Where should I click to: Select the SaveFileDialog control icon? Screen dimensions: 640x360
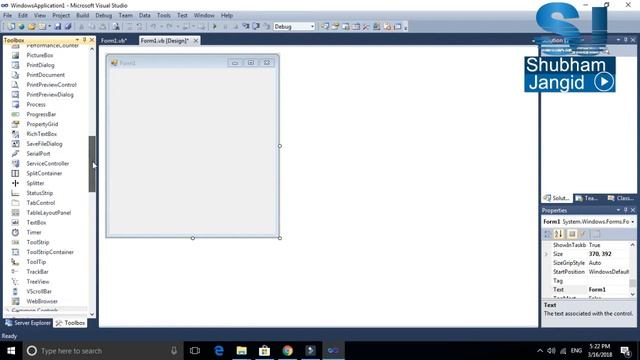[x=16, y=144]
